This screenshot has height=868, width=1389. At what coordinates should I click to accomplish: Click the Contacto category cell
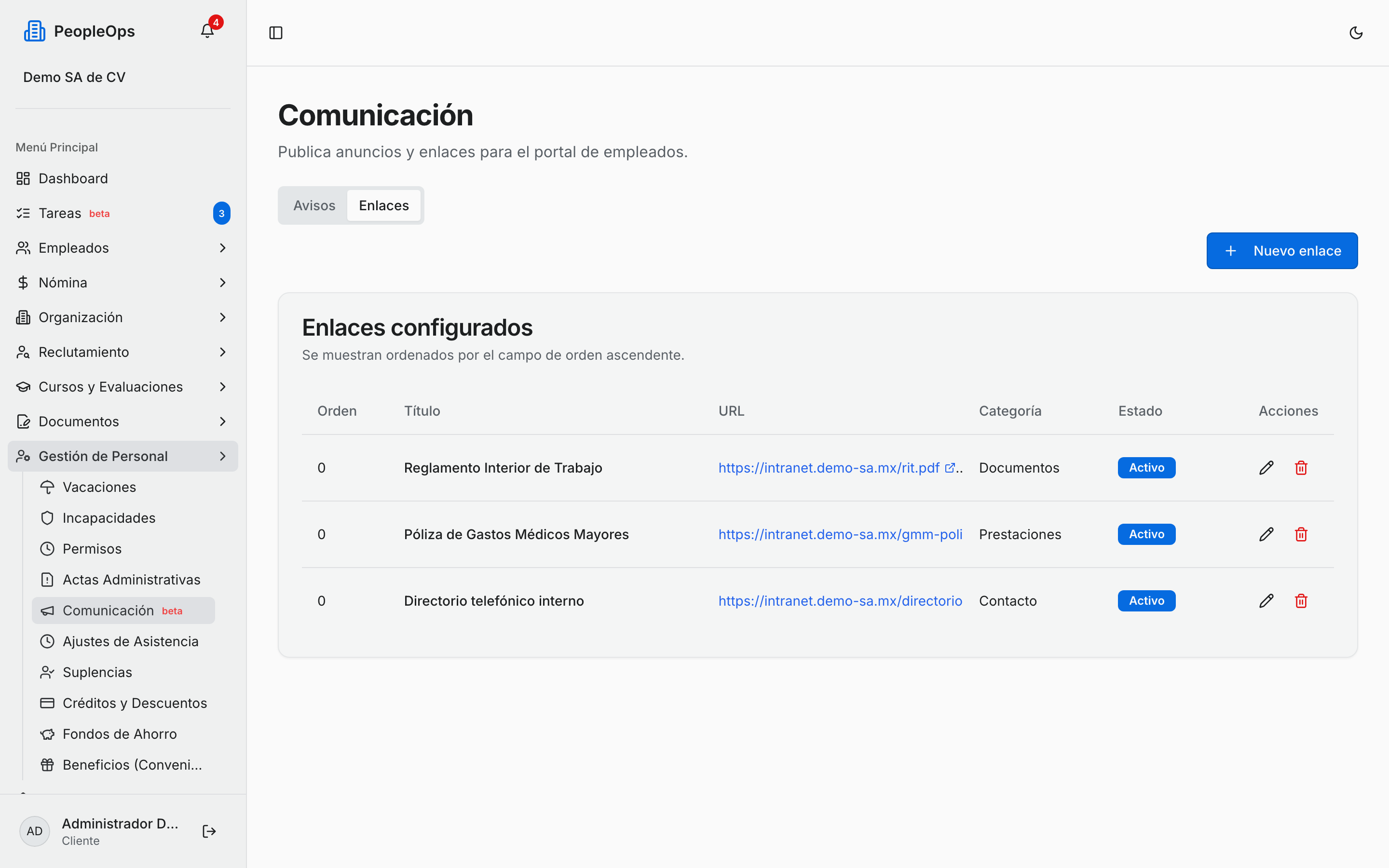1008,601
